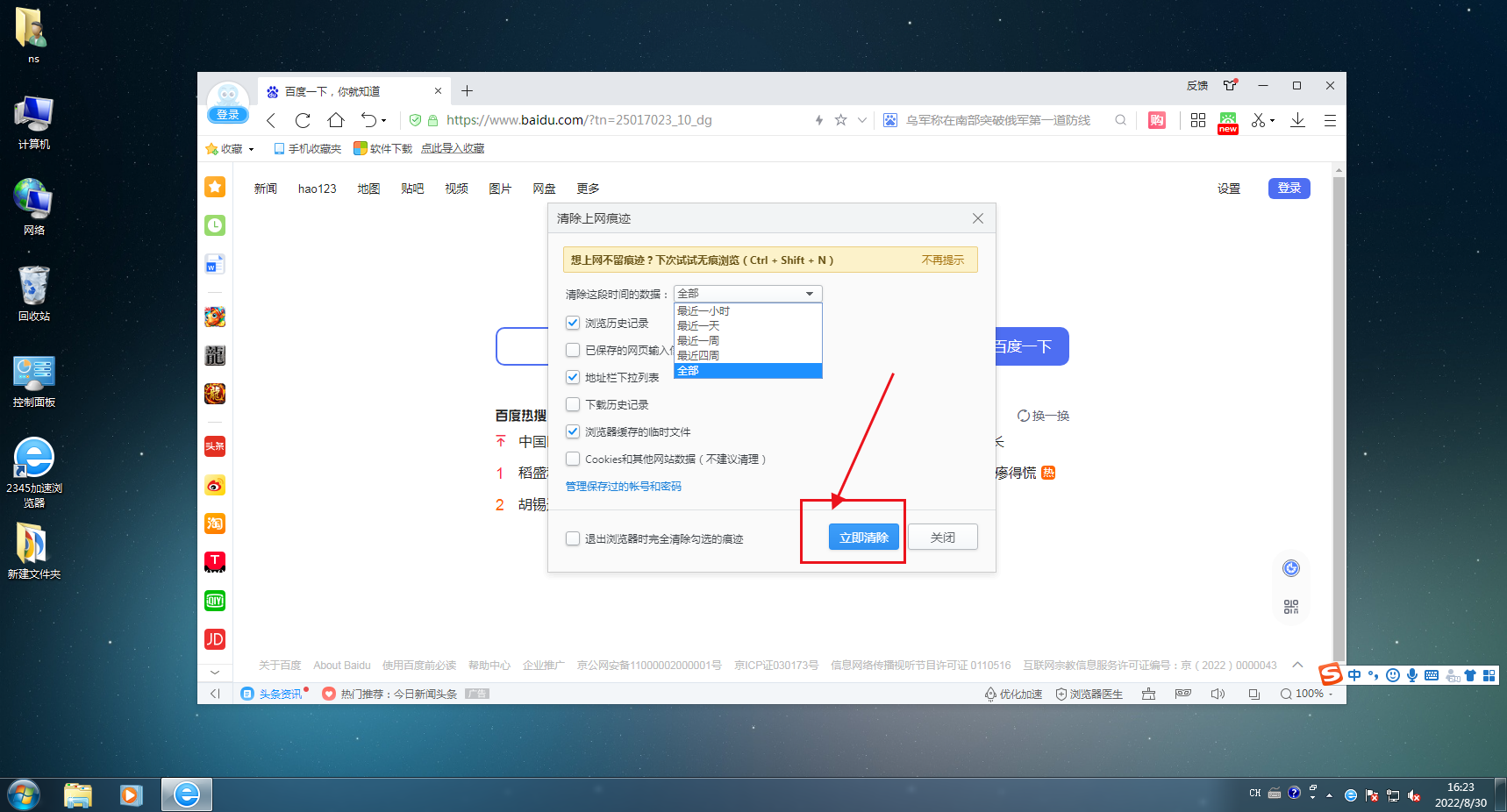Click the browser address bar URL
Viewport: 1507px width, 812px height.
579,120
